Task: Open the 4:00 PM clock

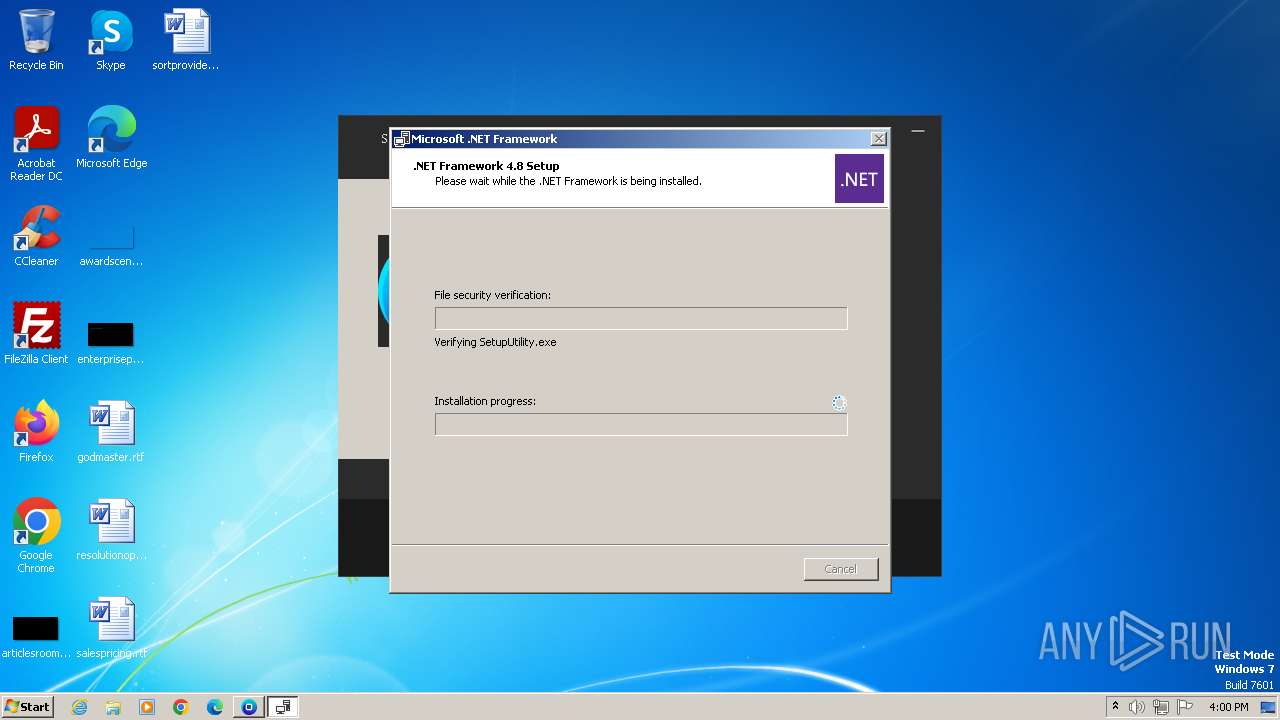Action: pyautogui.click(x=1228, y=707)
